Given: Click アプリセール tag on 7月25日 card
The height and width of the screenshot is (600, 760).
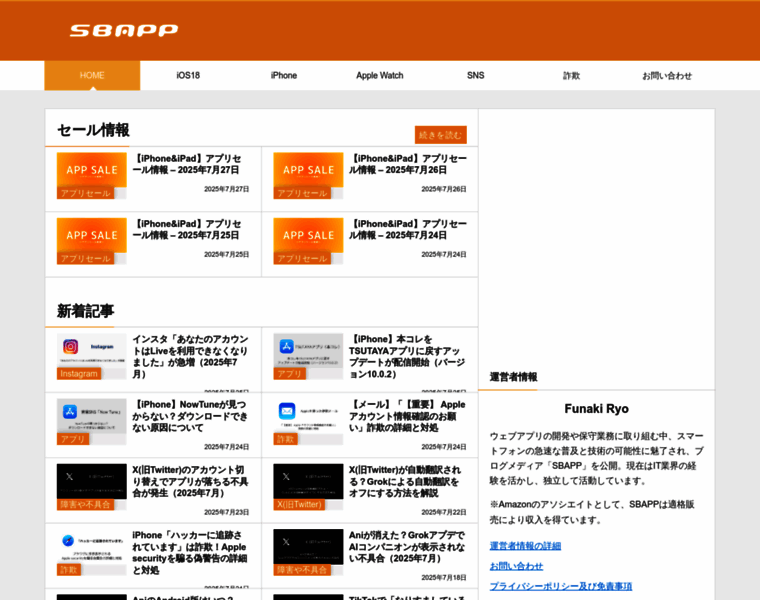Looking at the screenshot, I should click(85, 258).
